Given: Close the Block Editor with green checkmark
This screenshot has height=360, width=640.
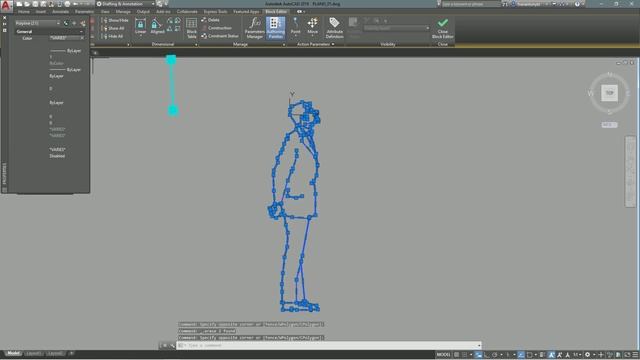Looking at the screenshot, I should [442, 28].
